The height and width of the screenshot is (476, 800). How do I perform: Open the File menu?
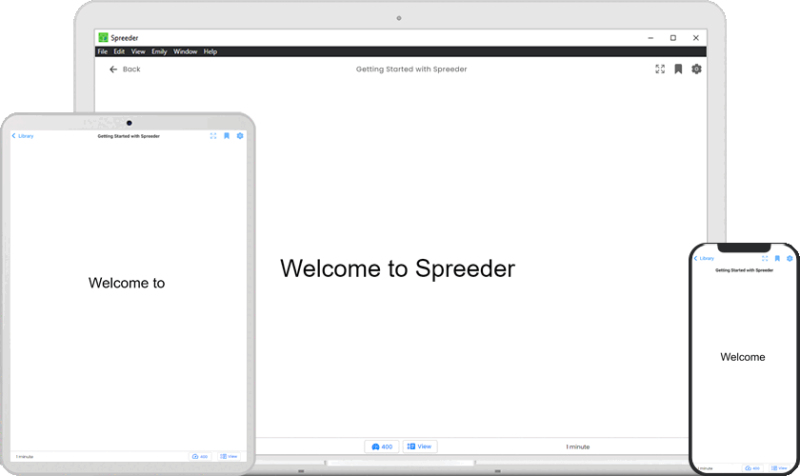[102, 52]
